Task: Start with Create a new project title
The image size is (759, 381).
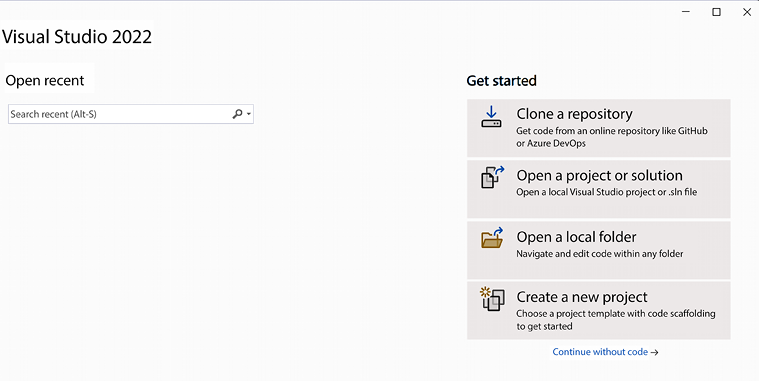Action: pyautogui.click(x=582, y=297)
